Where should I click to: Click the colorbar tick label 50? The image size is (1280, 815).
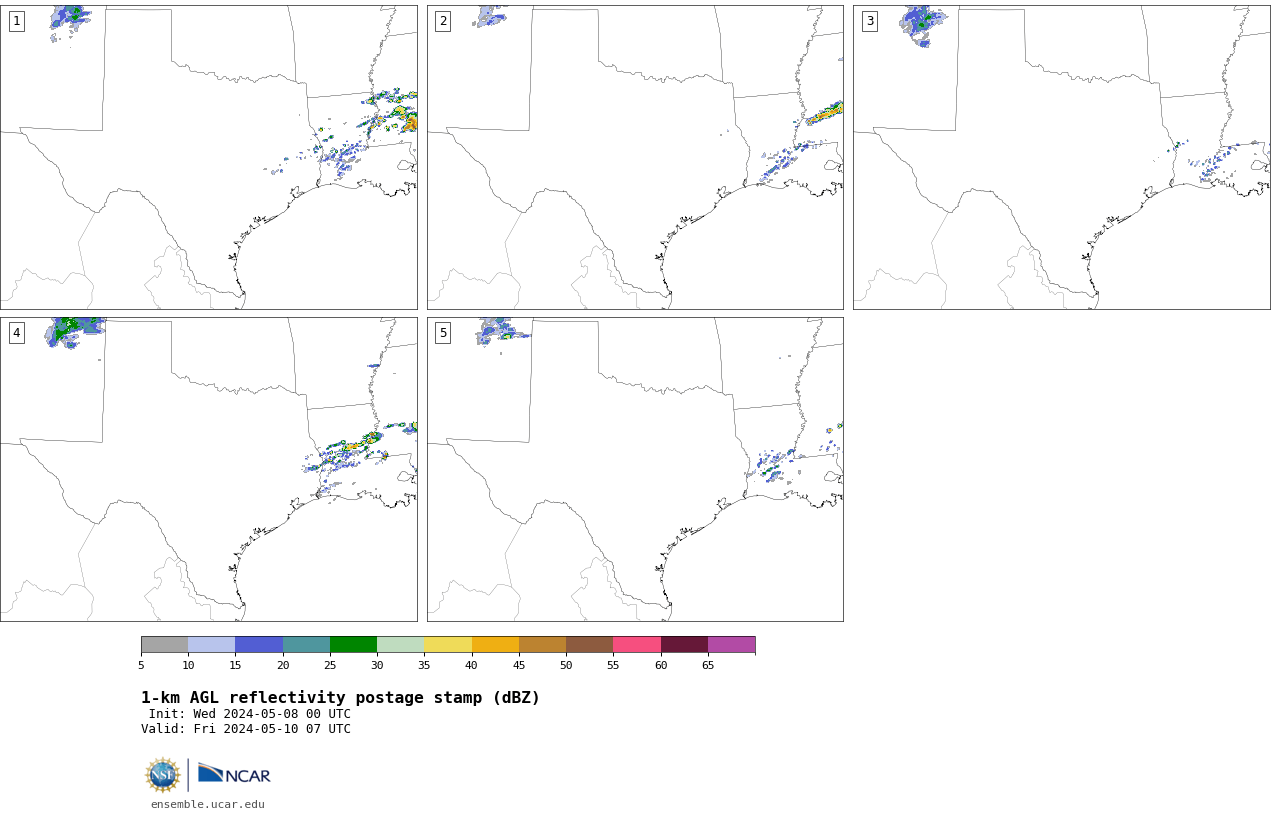pyautogui.click(x=566, y=665)
